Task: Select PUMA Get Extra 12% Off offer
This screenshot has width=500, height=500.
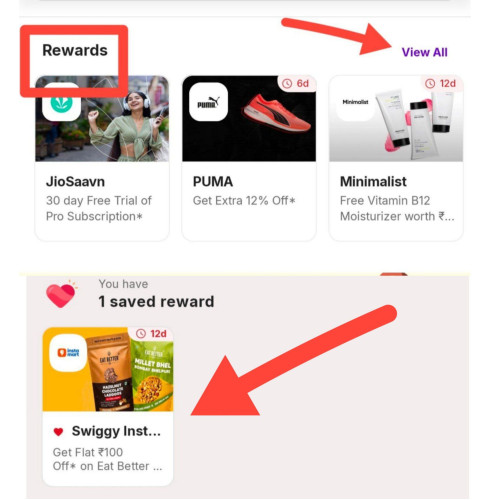Action: 244,201
